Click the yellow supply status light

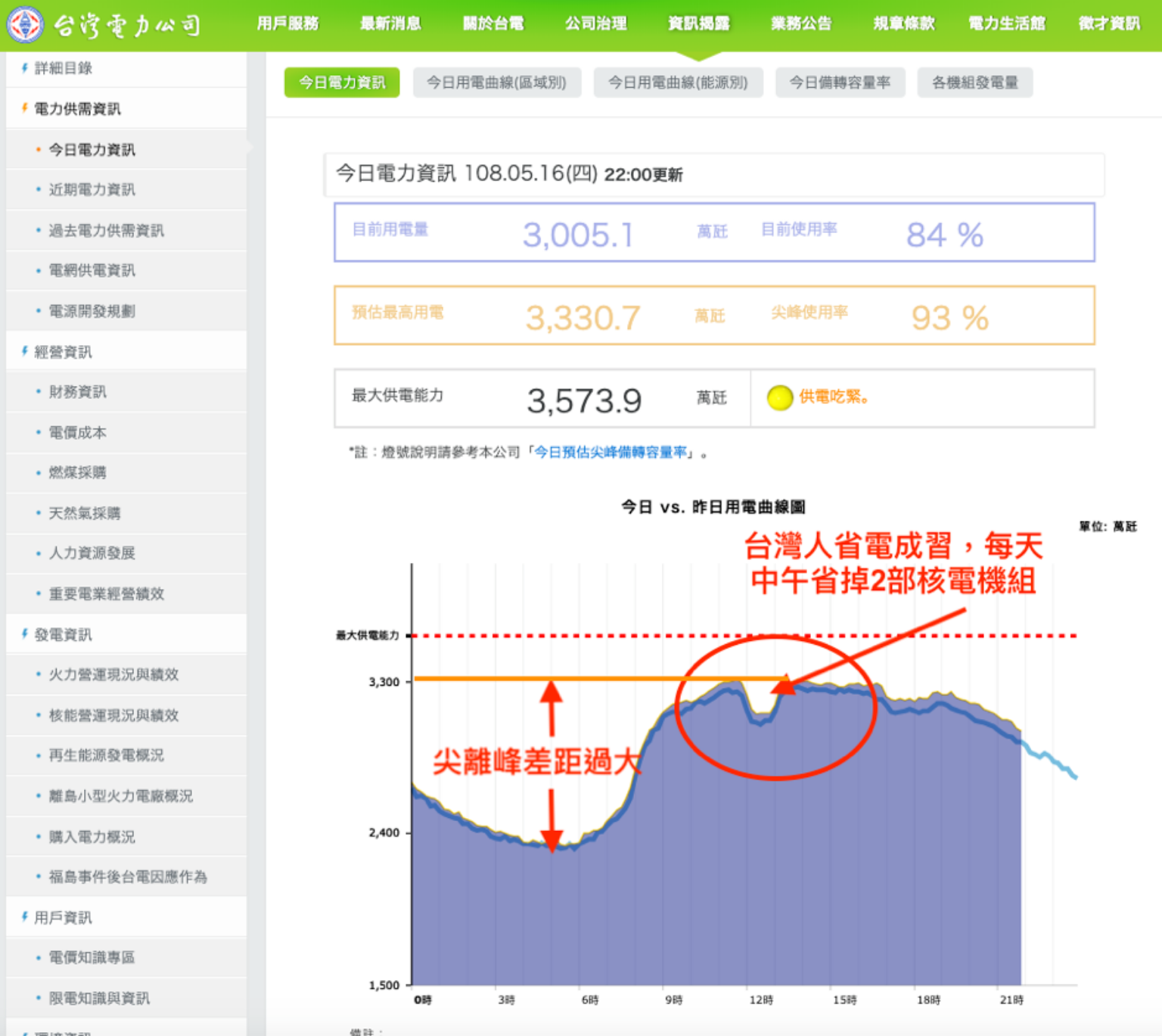pos(779,397)
